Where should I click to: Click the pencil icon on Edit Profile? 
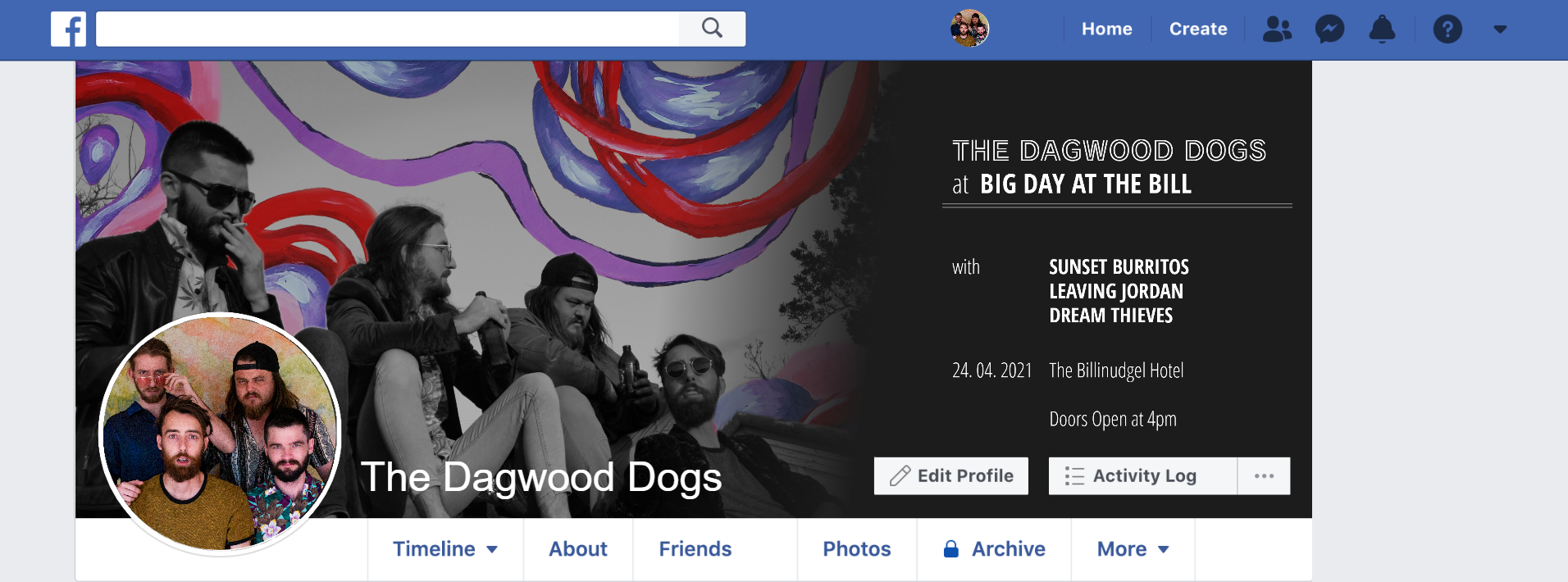pyautogui.click(x=900, y=475)
